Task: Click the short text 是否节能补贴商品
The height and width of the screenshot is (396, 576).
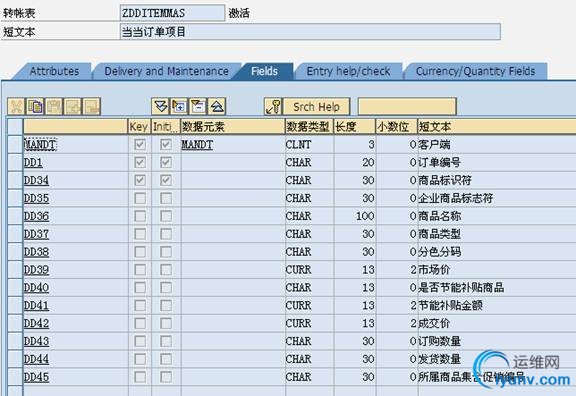Action: pos(461,288)
